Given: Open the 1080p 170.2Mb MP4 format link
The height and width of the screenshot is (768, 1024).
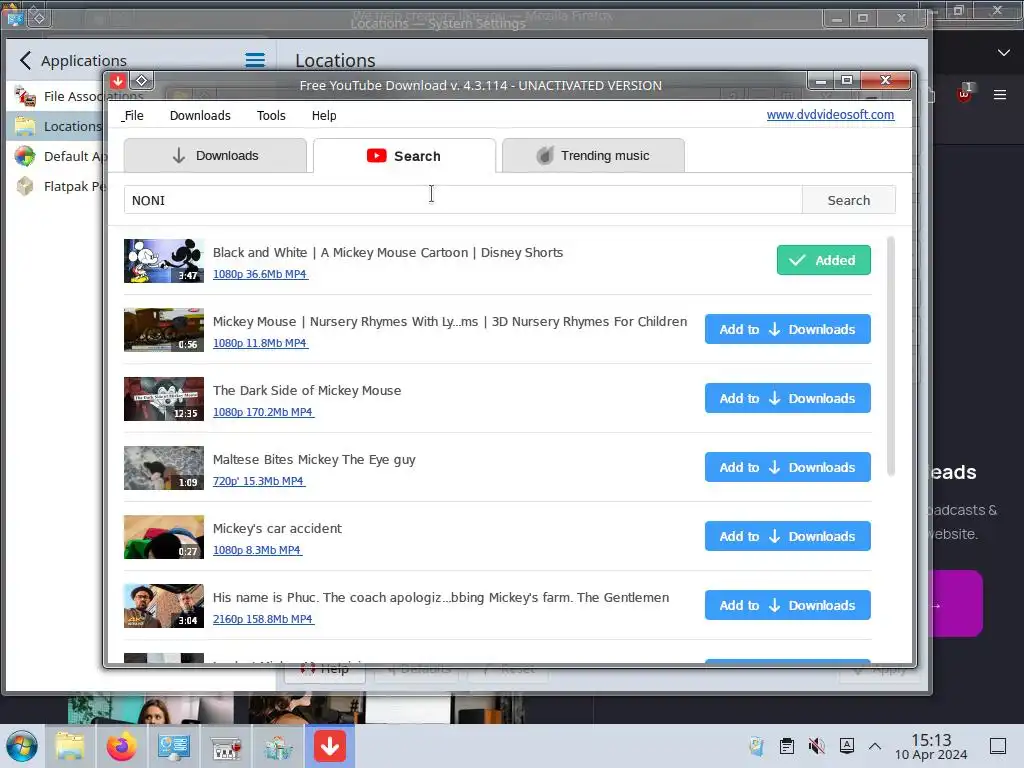Looking at the screenshot, I should (x=263, y=412).
